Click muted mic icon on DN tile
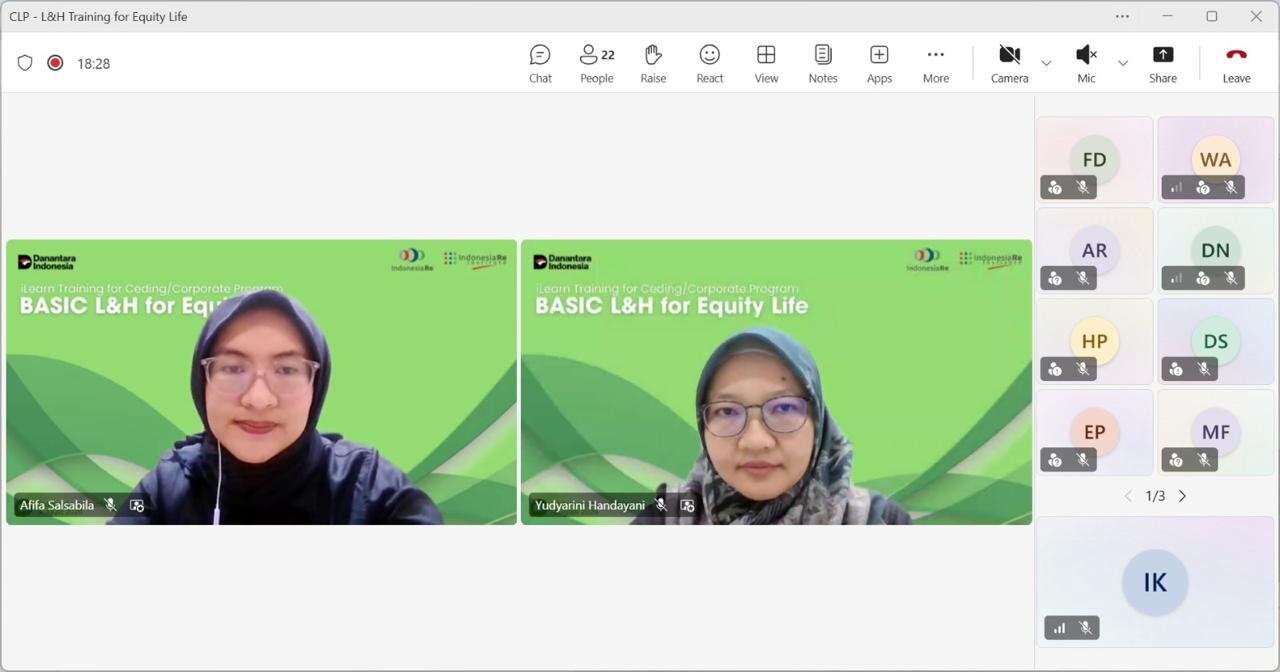Image resolution: width=1280 pixels, height=672 pixels. (1231, 278)
